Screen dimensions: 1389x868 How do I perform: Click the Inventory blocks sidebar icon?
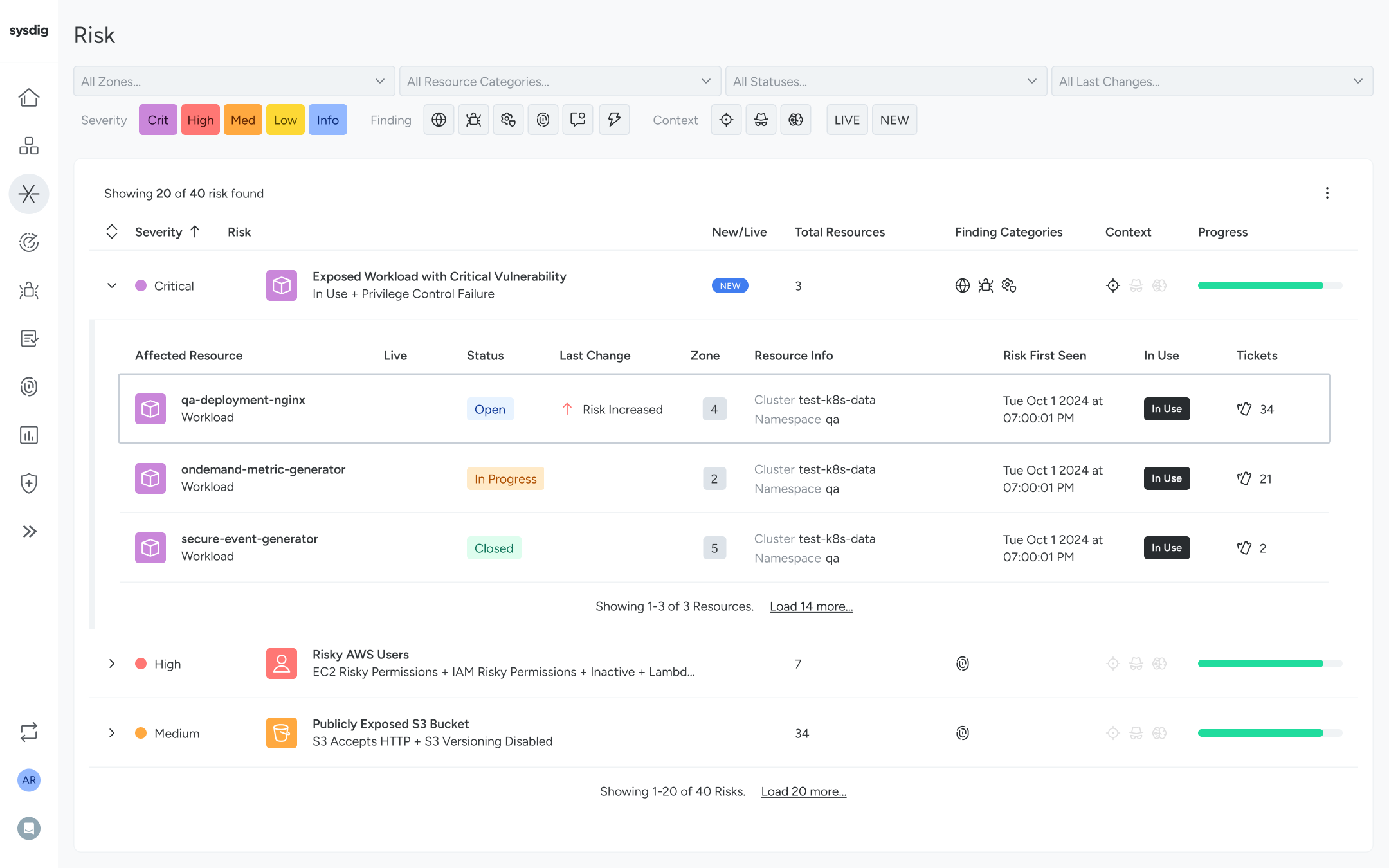coord(29,146)
